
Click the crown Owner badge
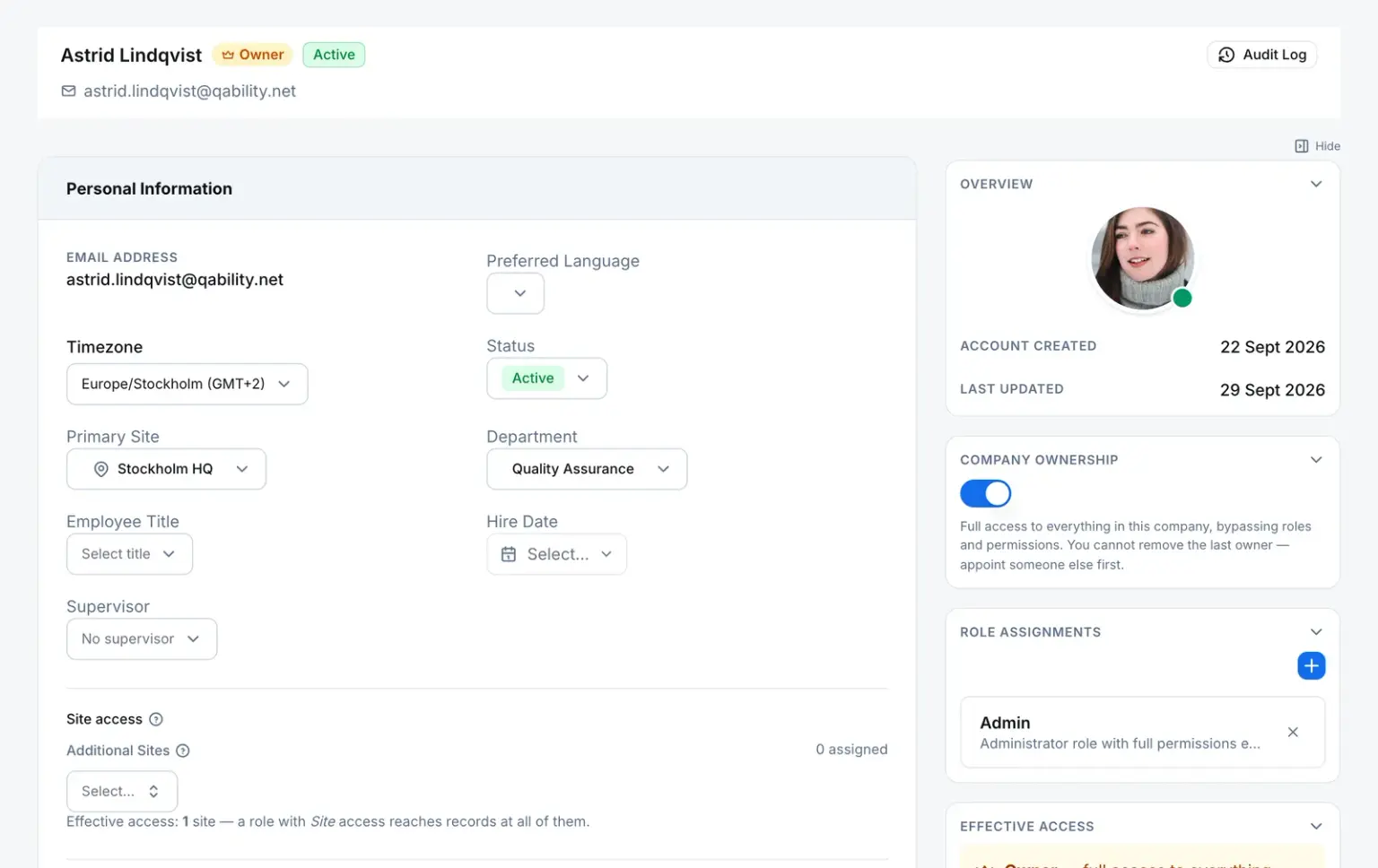253,55
